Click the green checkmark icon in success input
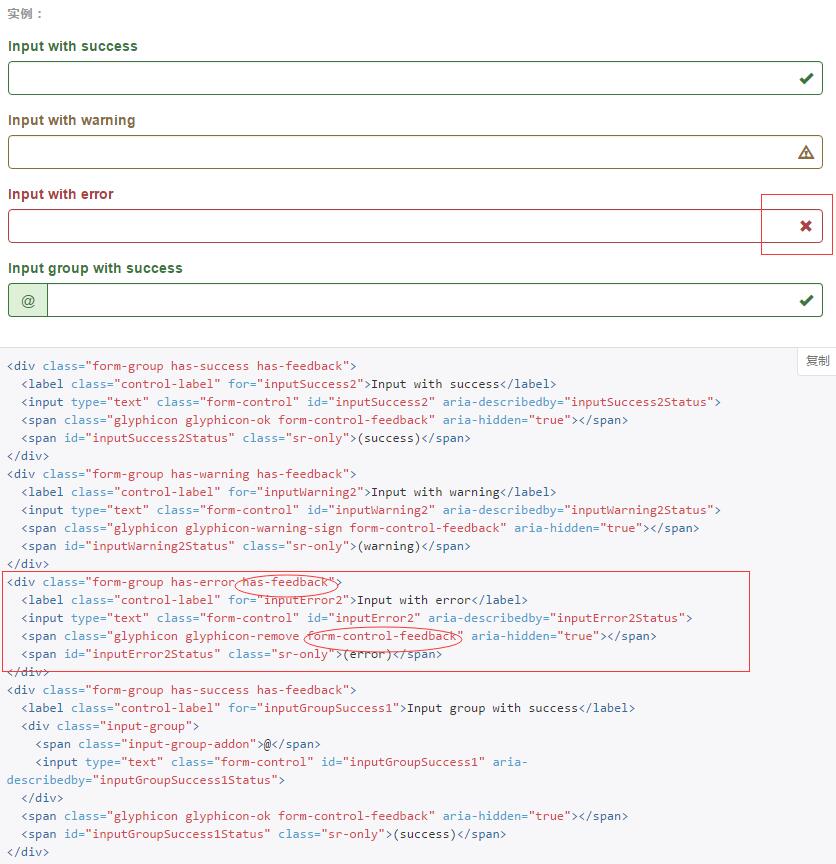This screenshot has width=836, height=864. pyautogui.click(x=806, y=78)
